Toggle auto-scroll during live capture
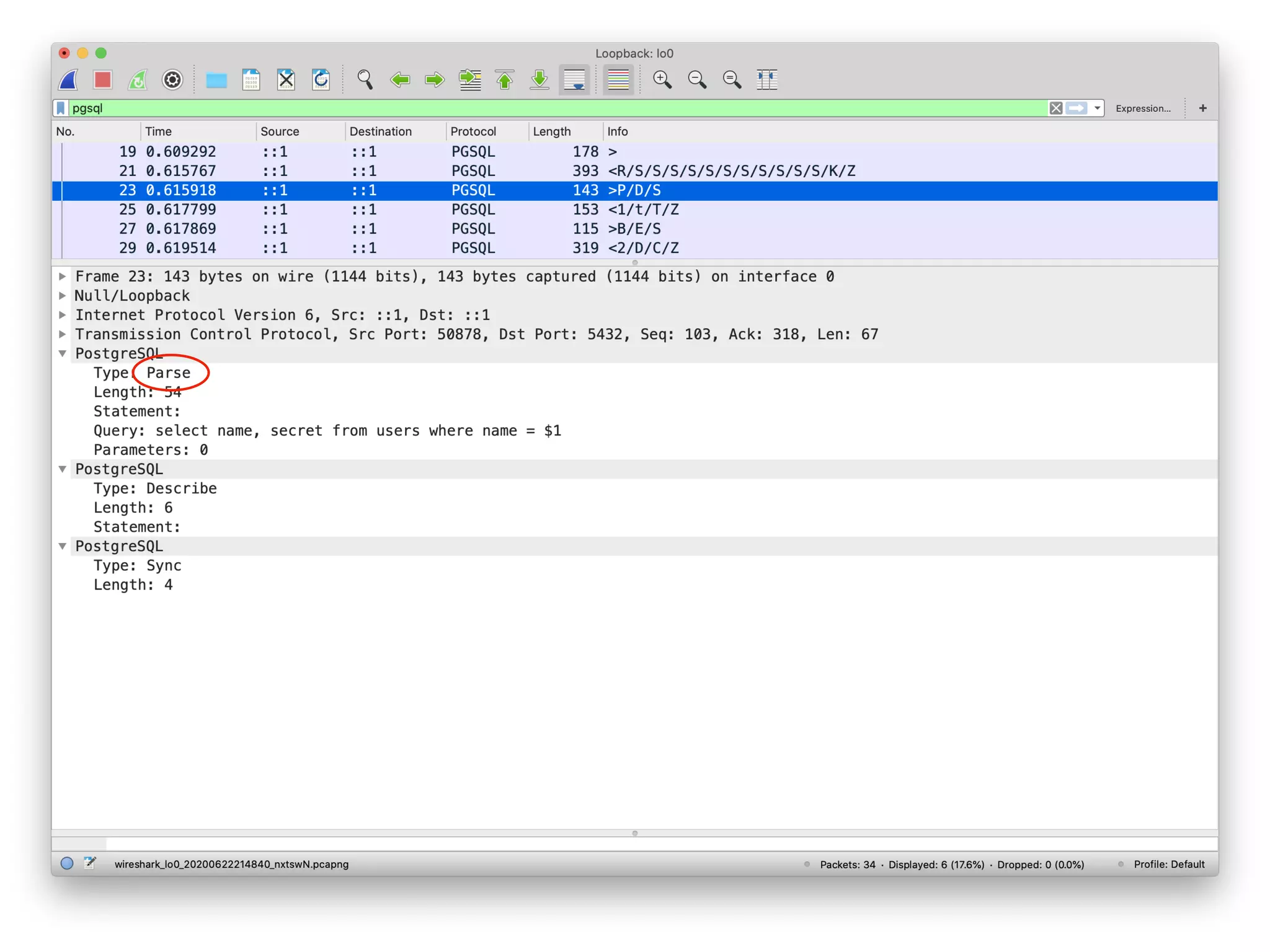 click(575, 79)
